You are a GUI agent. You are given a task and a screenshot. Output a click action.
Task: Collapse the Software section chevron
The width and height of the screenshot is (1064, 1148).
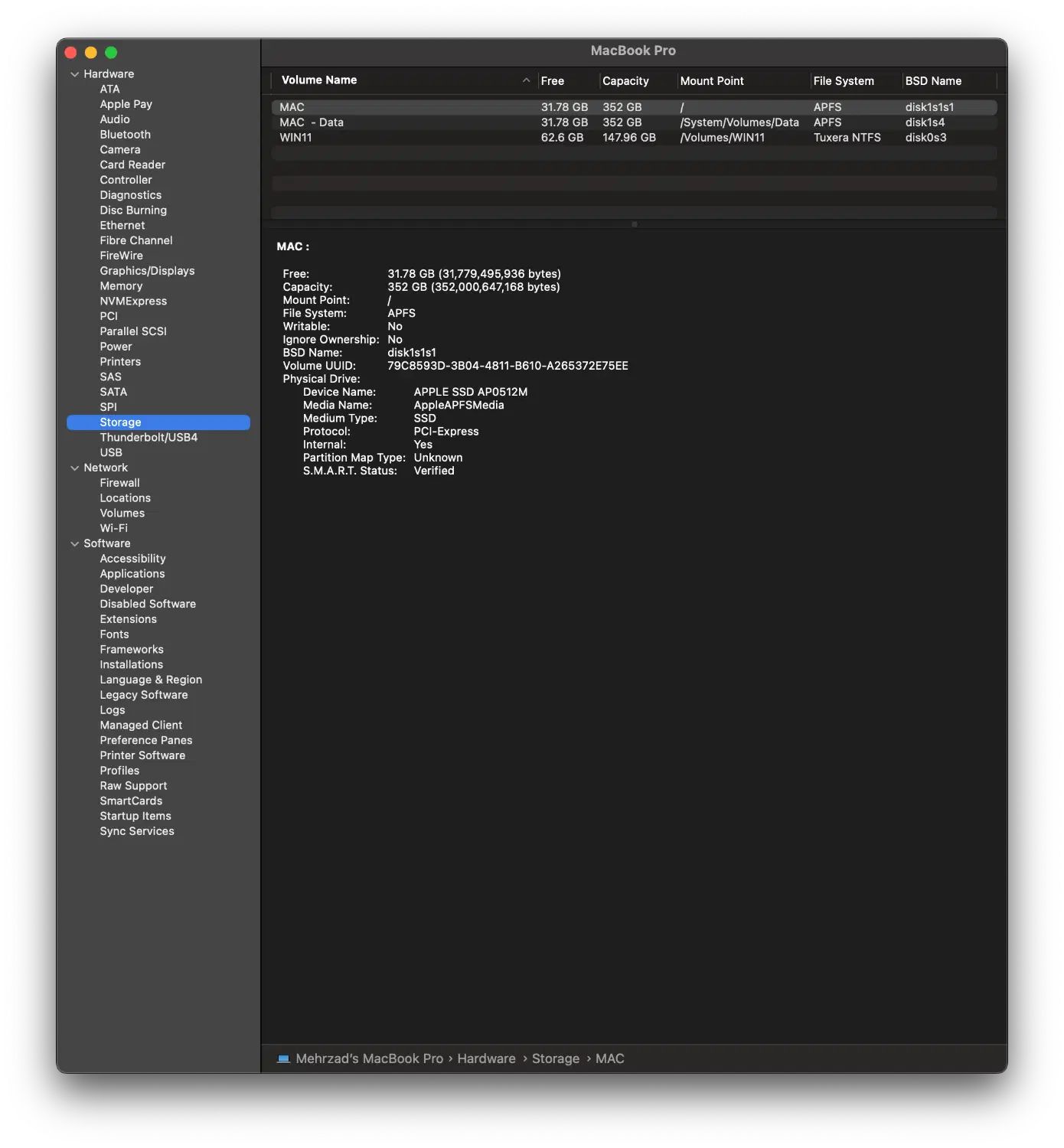point(74,544)
